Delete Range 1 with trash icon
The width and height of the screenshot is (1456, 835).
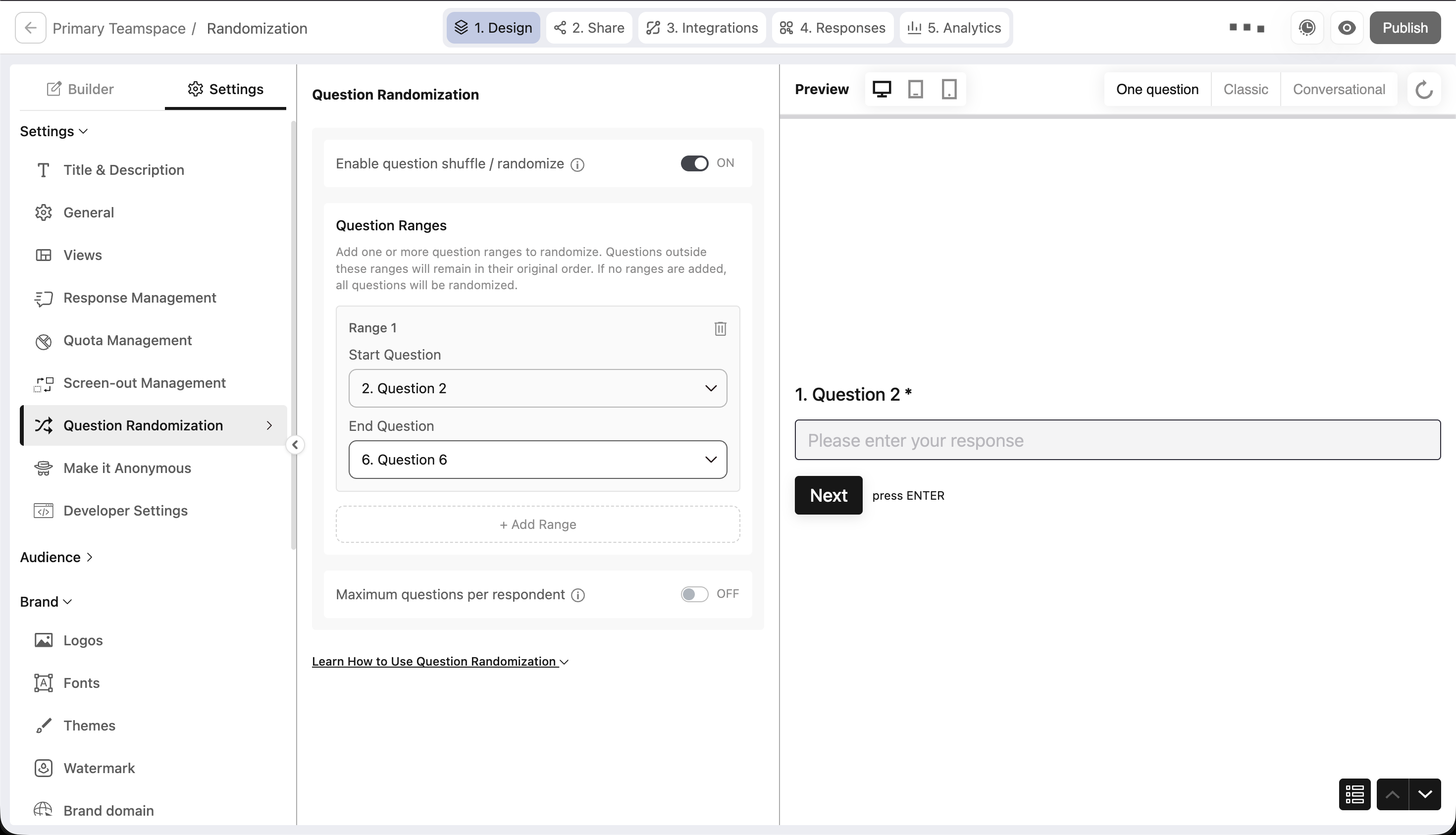720,329
